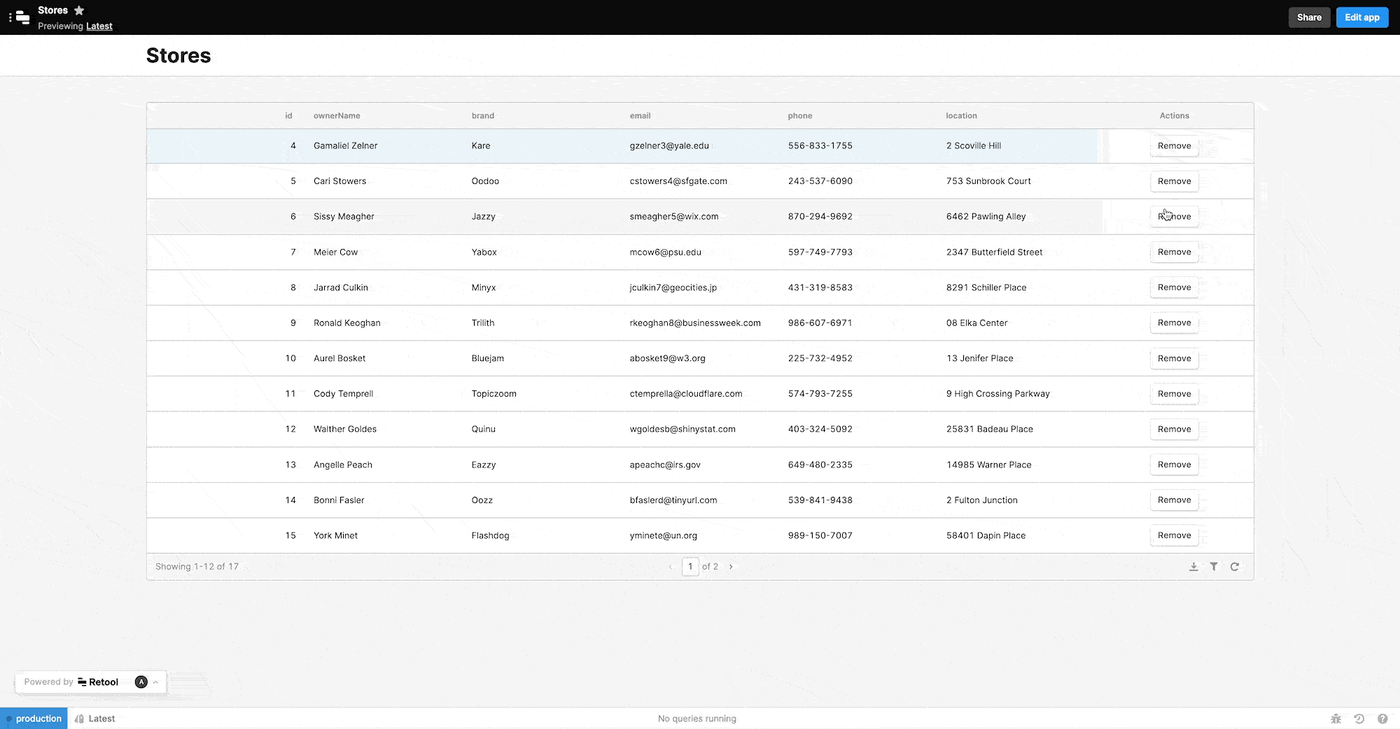Click the Share button

(x=1309, y=17)
